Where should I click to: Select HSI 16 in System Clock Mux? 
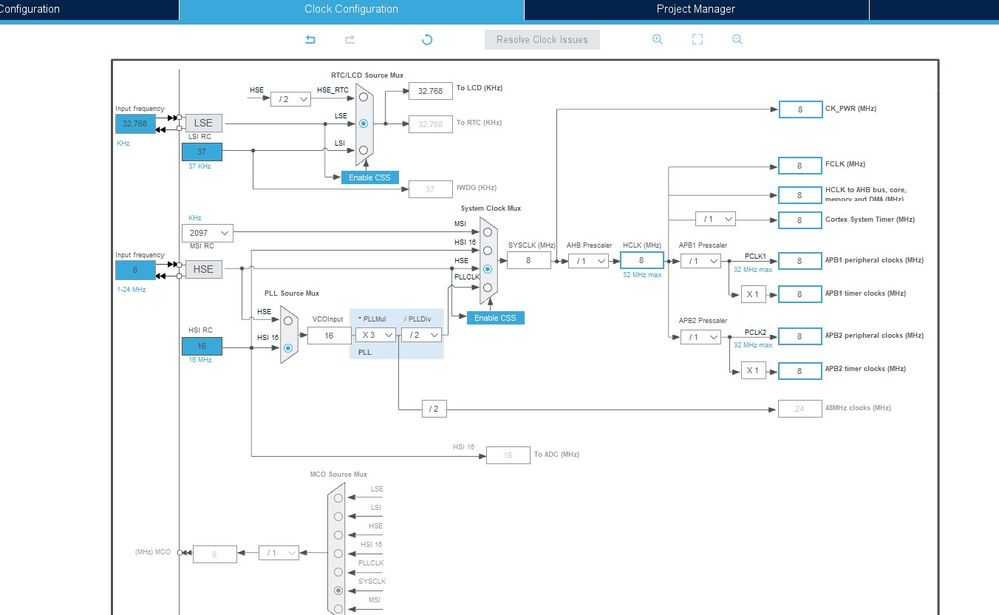coord(487,251)
